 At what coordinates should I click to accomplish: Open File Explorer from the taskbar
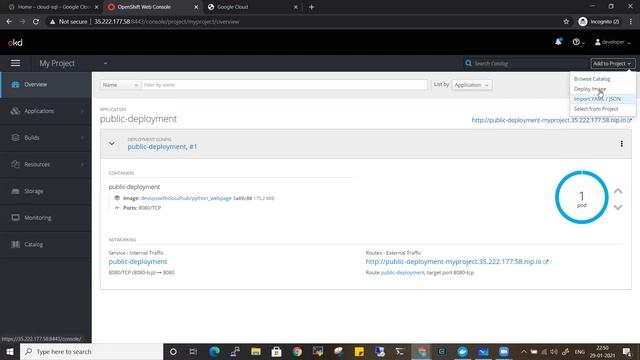click(x=256, y=352)
